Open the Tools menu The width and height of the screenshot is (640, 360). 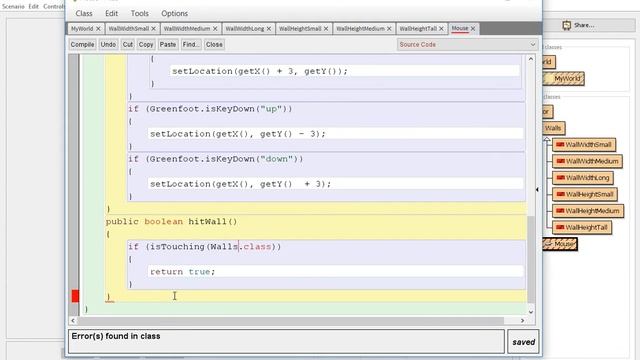pos(140,13)
